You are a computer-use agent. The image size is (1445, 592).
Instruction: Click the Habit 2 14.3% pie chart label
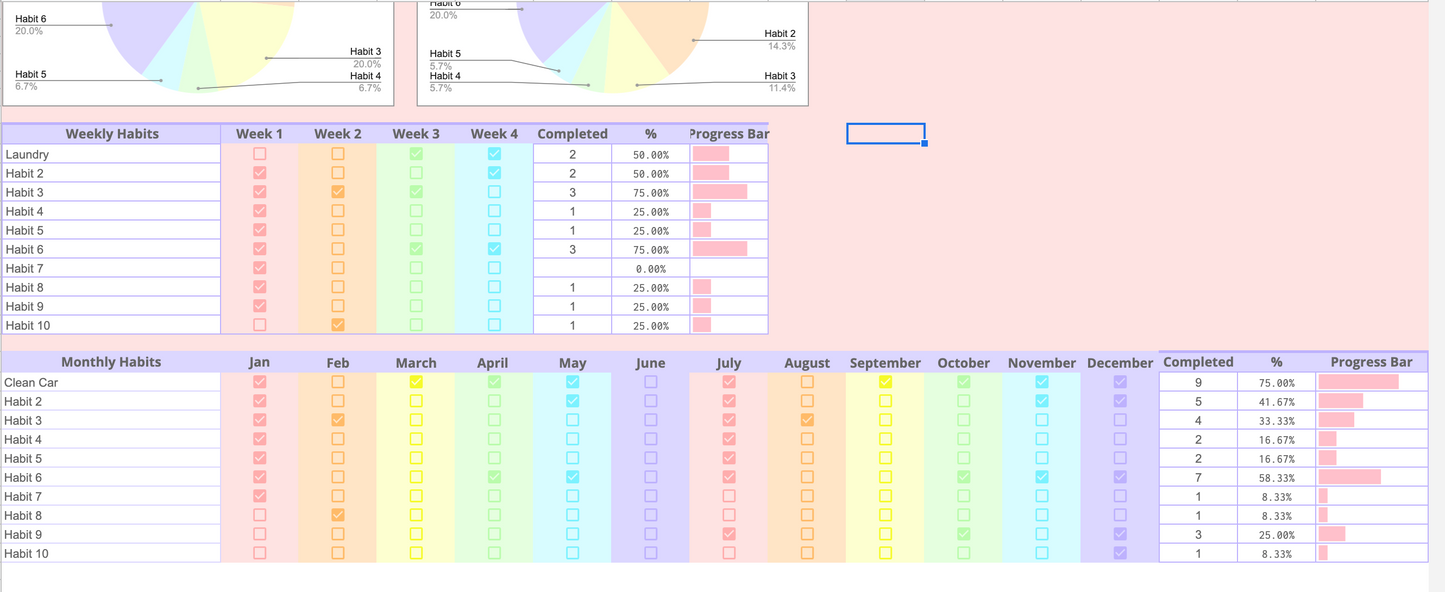[780, 40]
